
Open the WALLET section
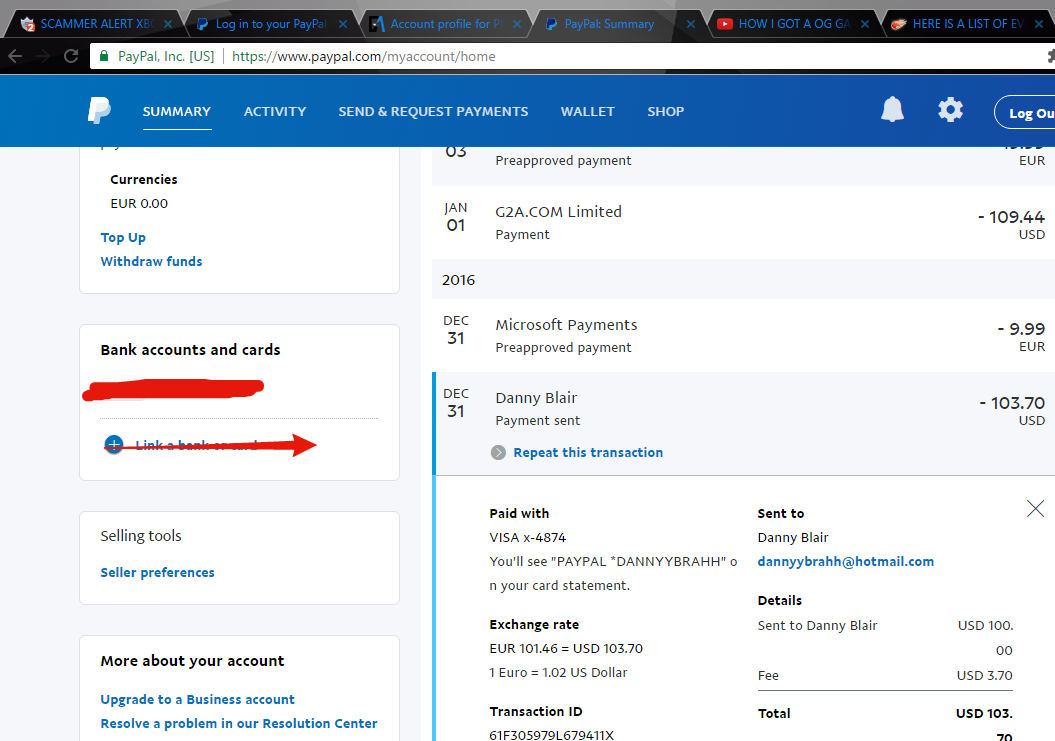click(587, 112)
